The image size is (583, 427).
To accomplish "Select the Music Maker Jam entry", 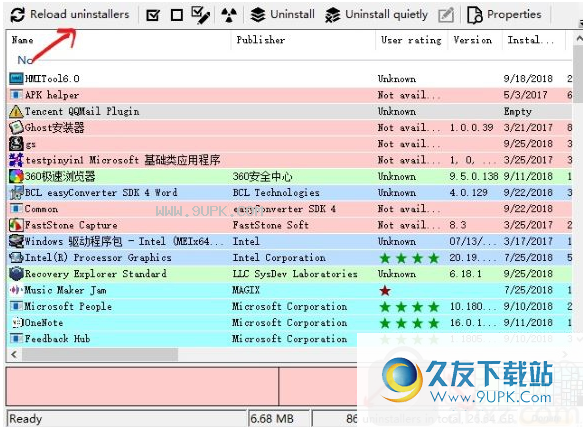I will (289, 290).
